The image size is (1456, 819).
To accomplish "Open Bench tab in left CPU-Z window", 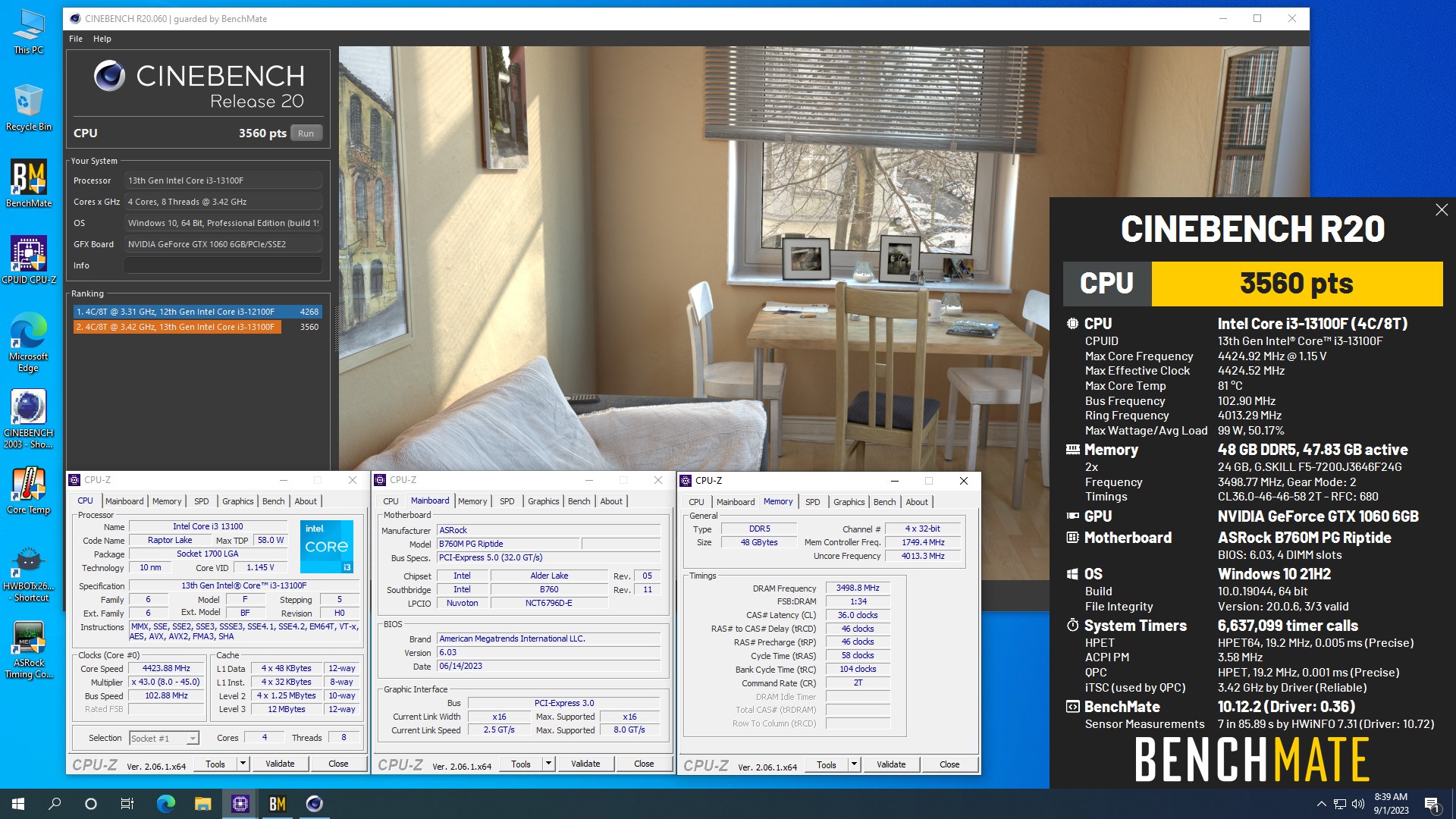I will point(274,501).
